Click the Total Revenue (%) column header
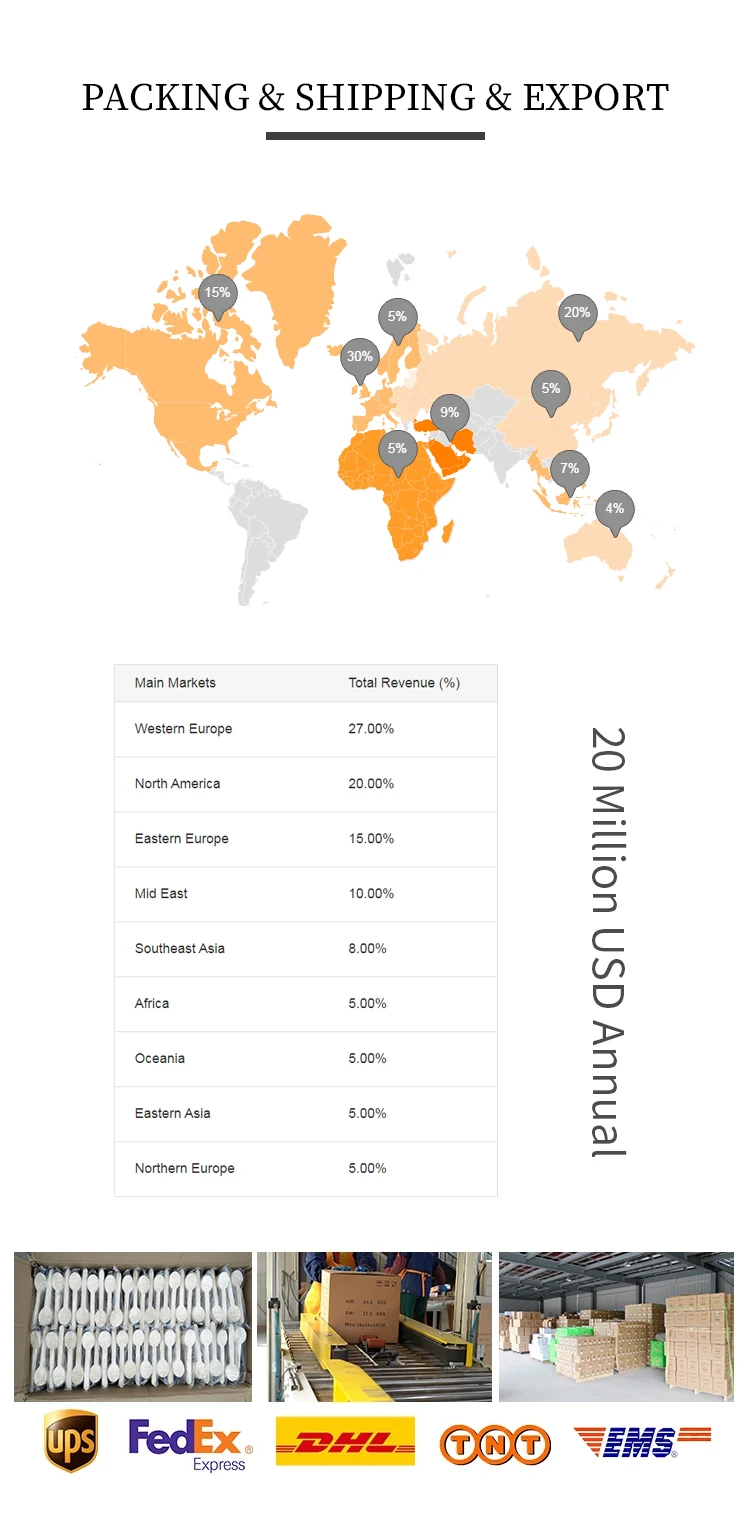 (404, 683)
